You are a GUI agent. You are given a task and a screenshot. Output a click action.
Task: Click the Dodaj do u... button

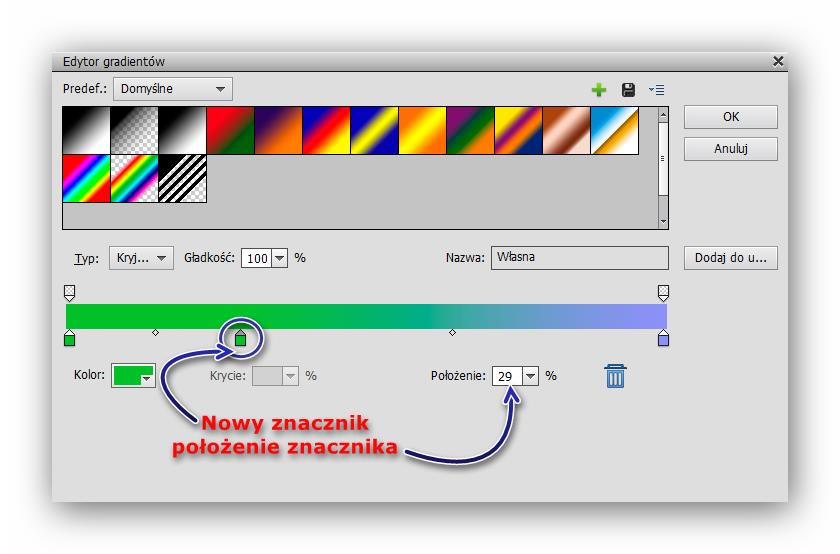[731, 258]
